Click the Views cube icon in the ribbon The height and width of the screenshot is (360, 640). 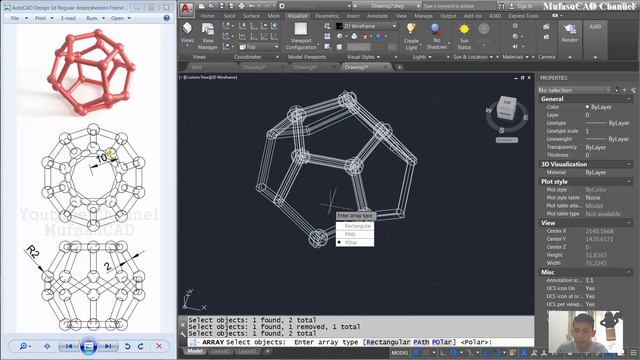point(187,28)
